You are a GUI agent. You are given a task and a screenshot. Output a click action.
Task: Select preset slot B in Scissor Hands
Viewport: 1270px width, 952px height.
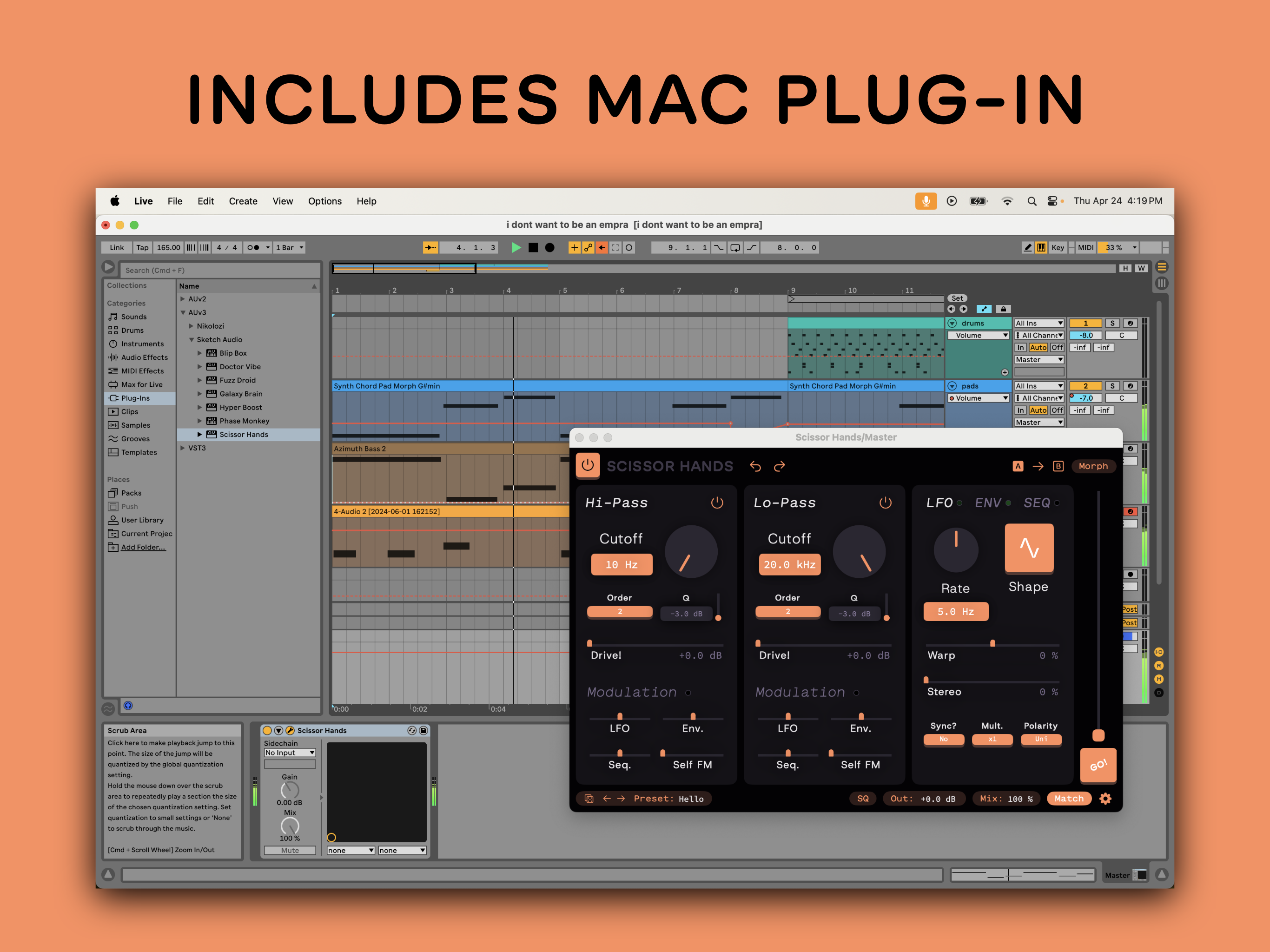pyautogui.click(x=1058, y=466)
